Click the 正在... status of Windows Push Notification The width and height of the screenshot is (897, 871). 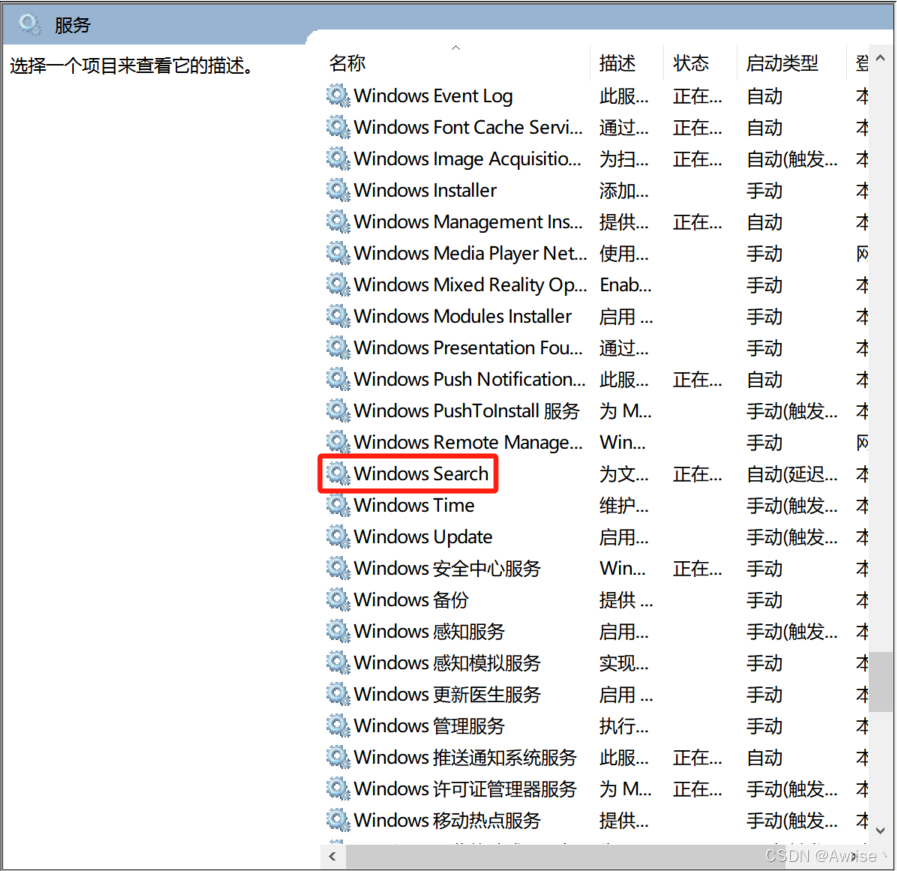[x=697, y=379]
